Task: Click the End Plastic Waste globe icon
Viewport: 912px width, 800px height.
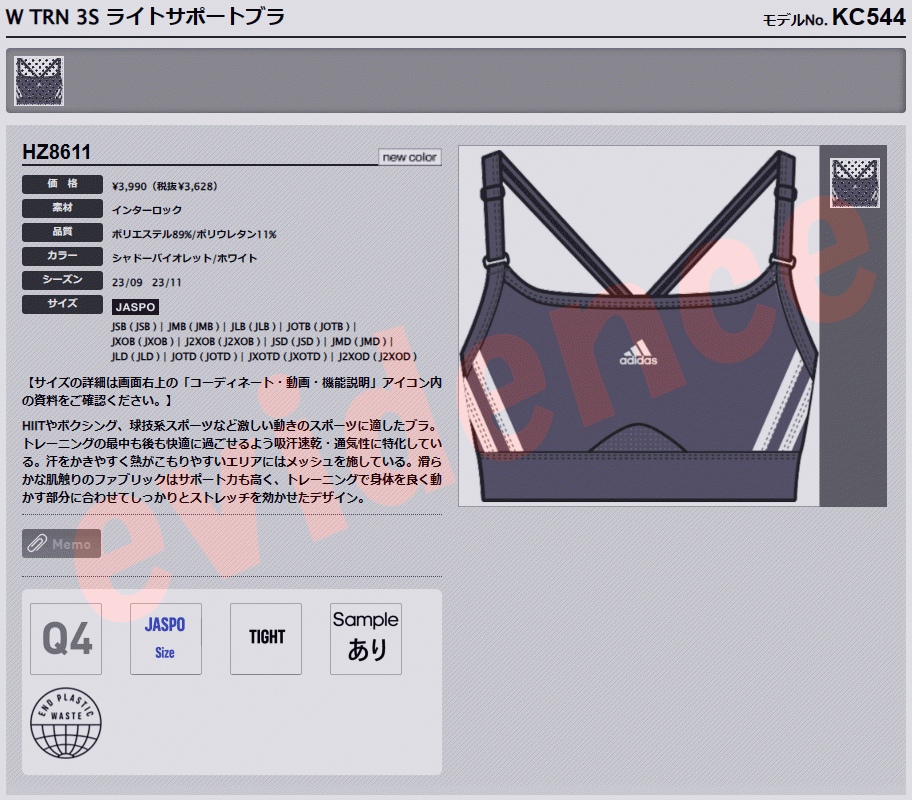Action: pos(66,724)
